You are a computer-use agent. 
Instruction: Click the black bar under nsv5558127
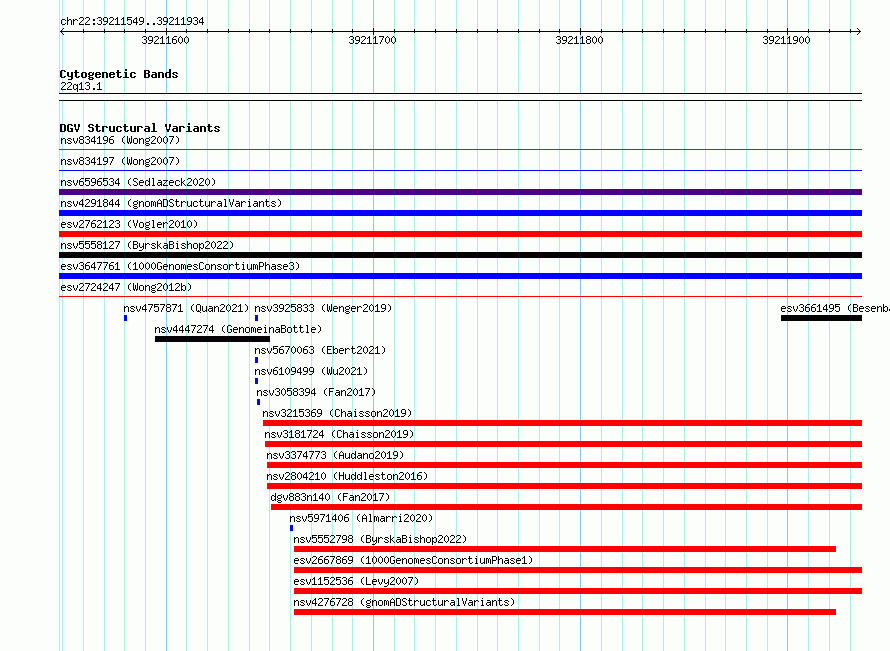click(x=460, y=255)
